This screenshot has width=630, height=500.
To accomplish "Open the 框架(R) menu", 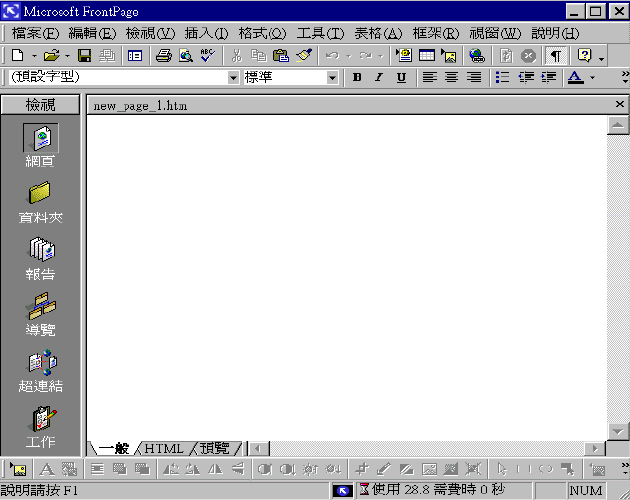I will [436, 33].
